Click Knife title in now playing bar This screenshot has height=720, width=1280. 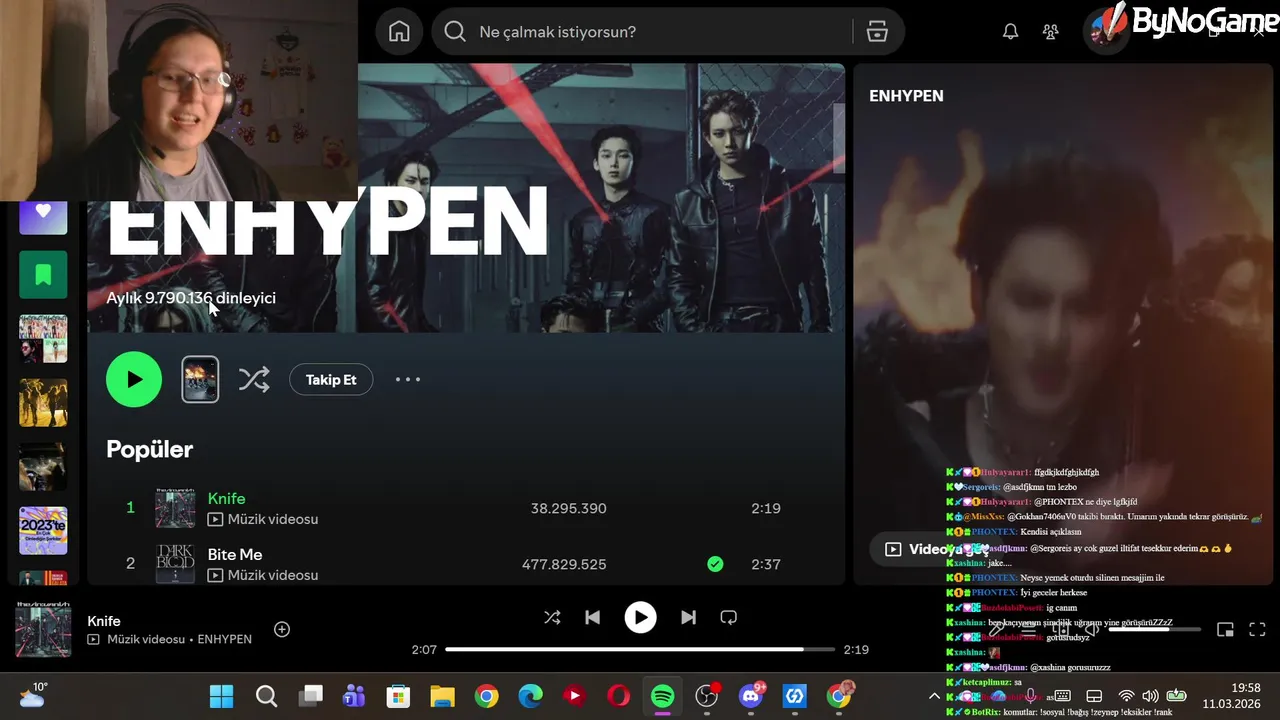[x=104, y=621]
